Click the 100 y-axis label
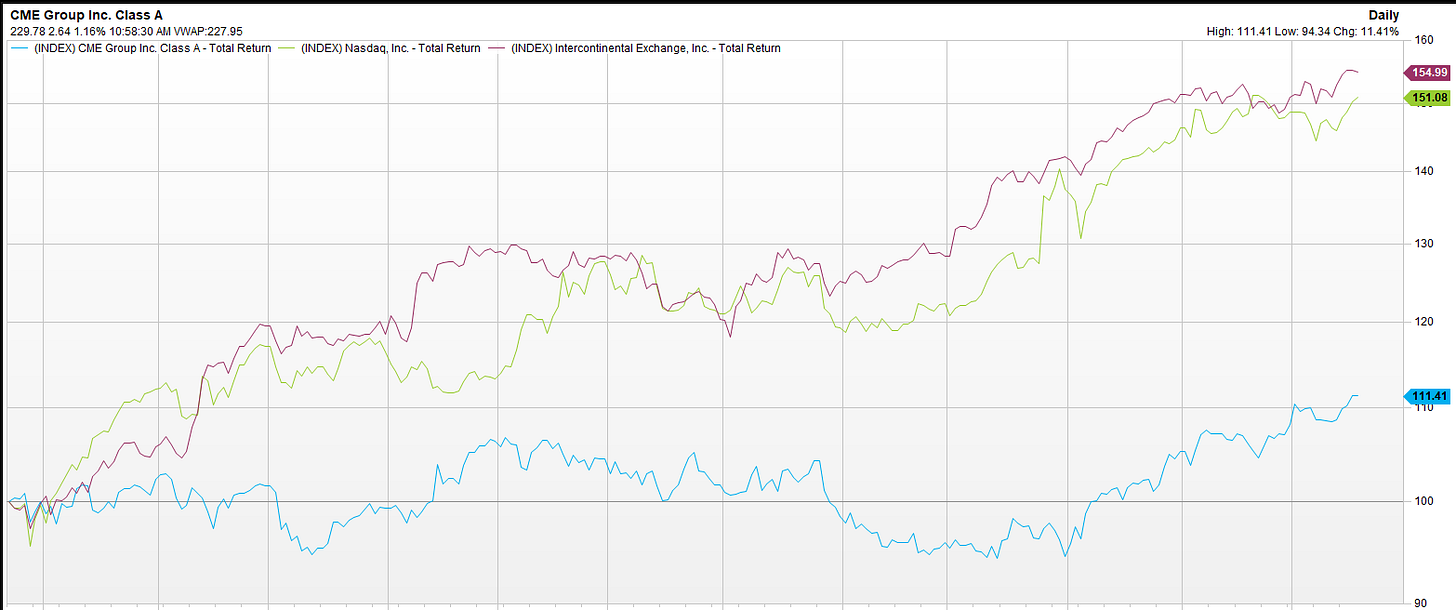 (x=1424, y=501)
